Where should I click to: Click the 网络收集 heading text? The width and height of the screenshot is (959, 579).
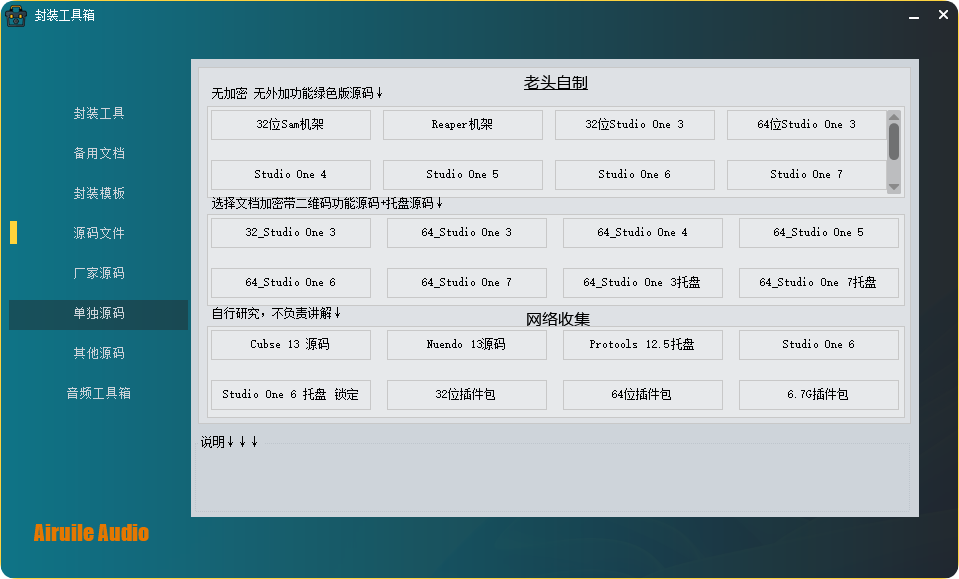[x=558, y=319]
